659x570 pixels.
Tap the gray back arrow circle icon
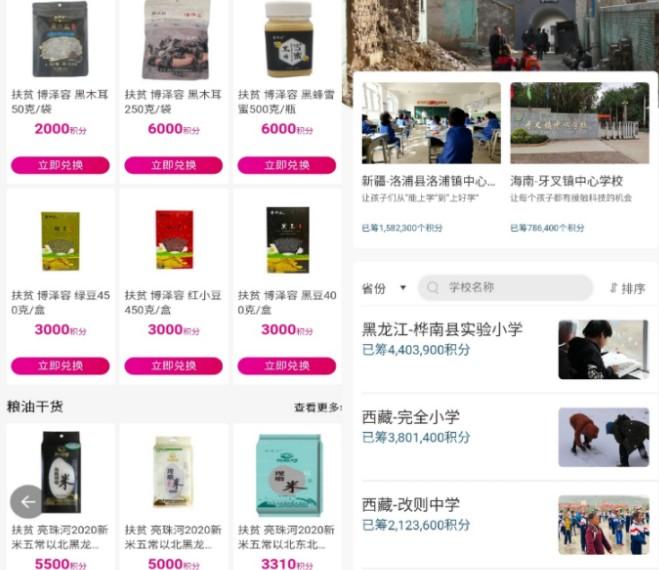[x=27, y=501]
